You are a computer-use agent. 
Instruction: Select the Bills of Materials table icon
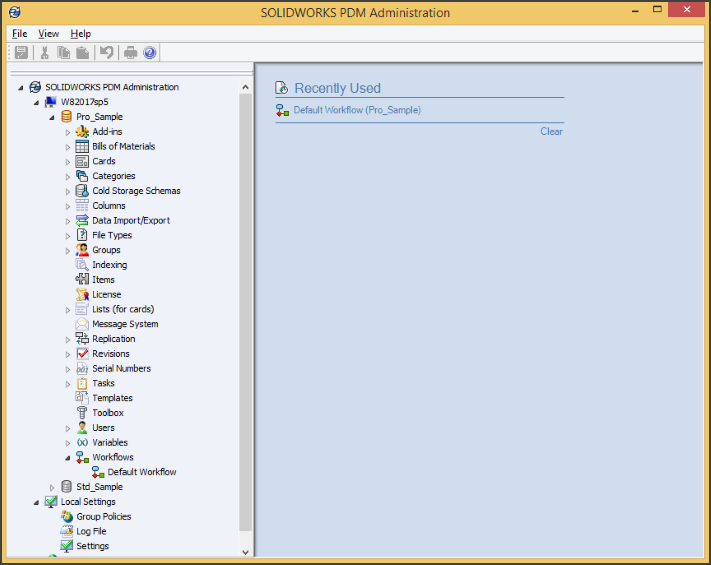pos(82,146)
